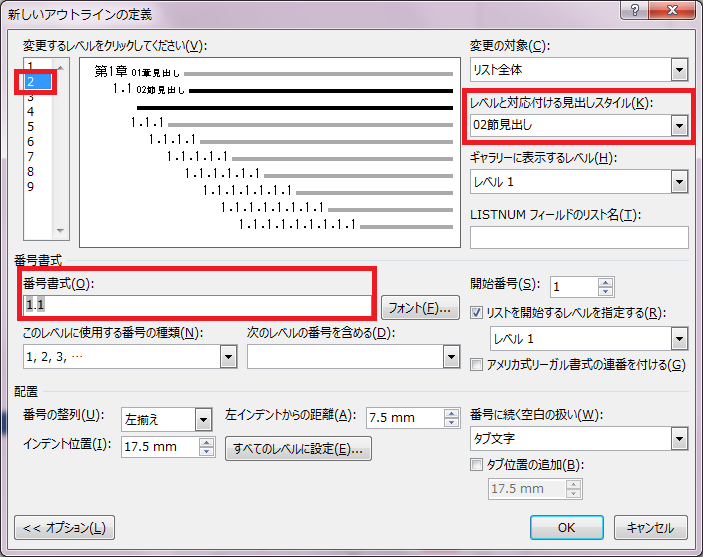Image resolution: width=703 pixels, height=557 pixels.
Task: Decrease the 開始番号 value
Action: coord(606,292)
